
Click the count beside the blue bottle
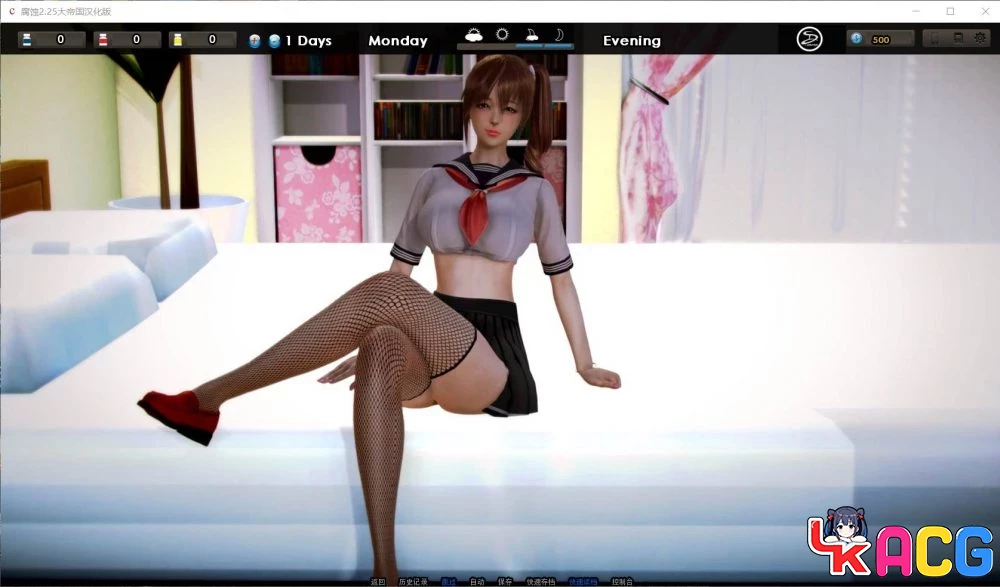pyautogui.click(x=61, y=40)
